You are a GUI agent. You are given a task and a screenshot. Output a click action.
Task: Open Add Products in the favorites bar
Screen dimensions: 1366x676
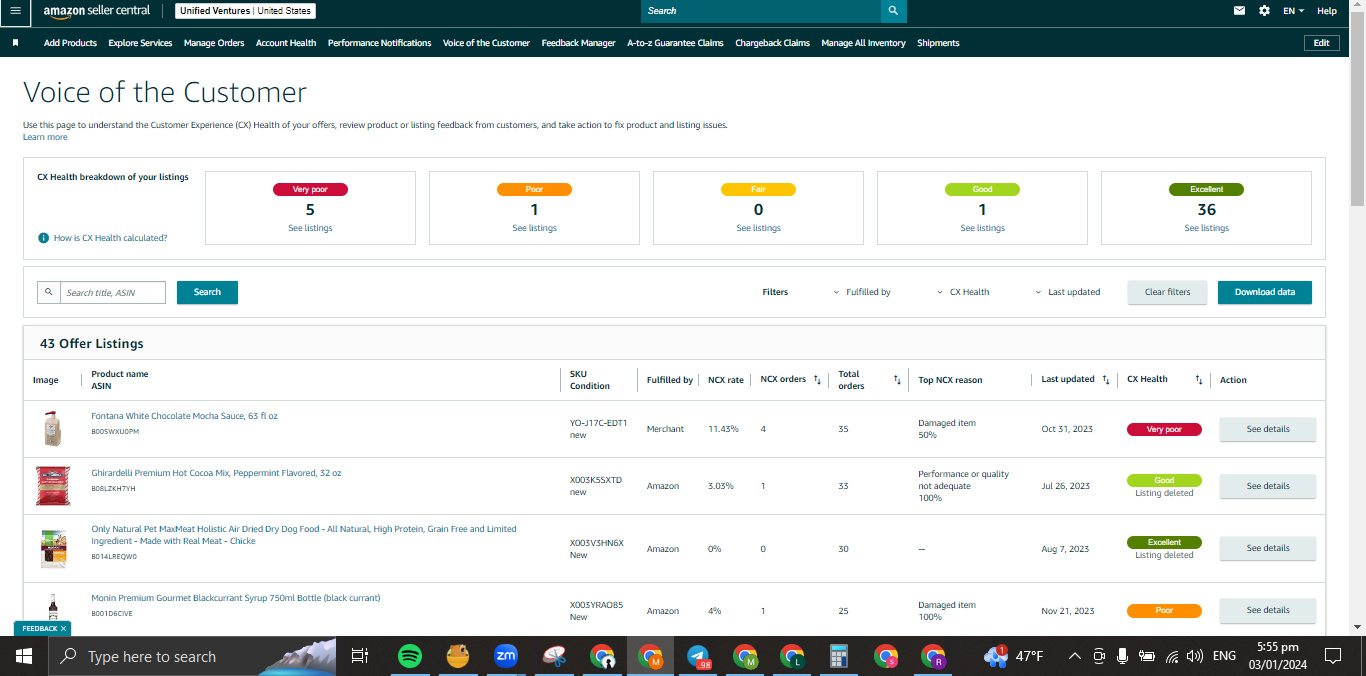70,43
